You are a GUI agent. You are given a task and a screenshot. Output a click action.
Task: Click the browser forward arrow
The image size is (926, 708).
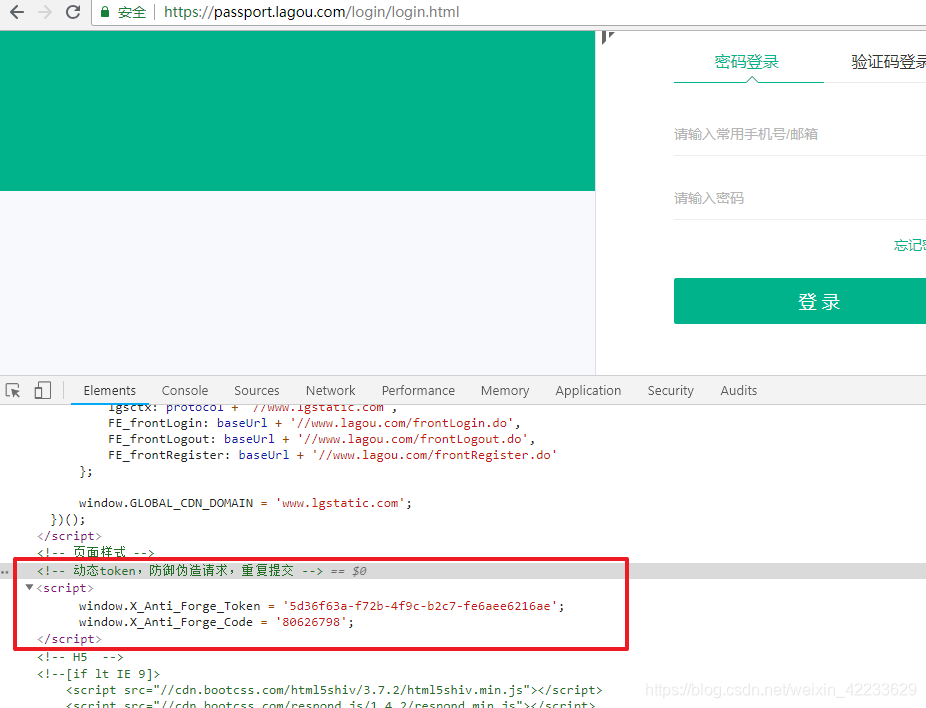[x=45, y=12]
